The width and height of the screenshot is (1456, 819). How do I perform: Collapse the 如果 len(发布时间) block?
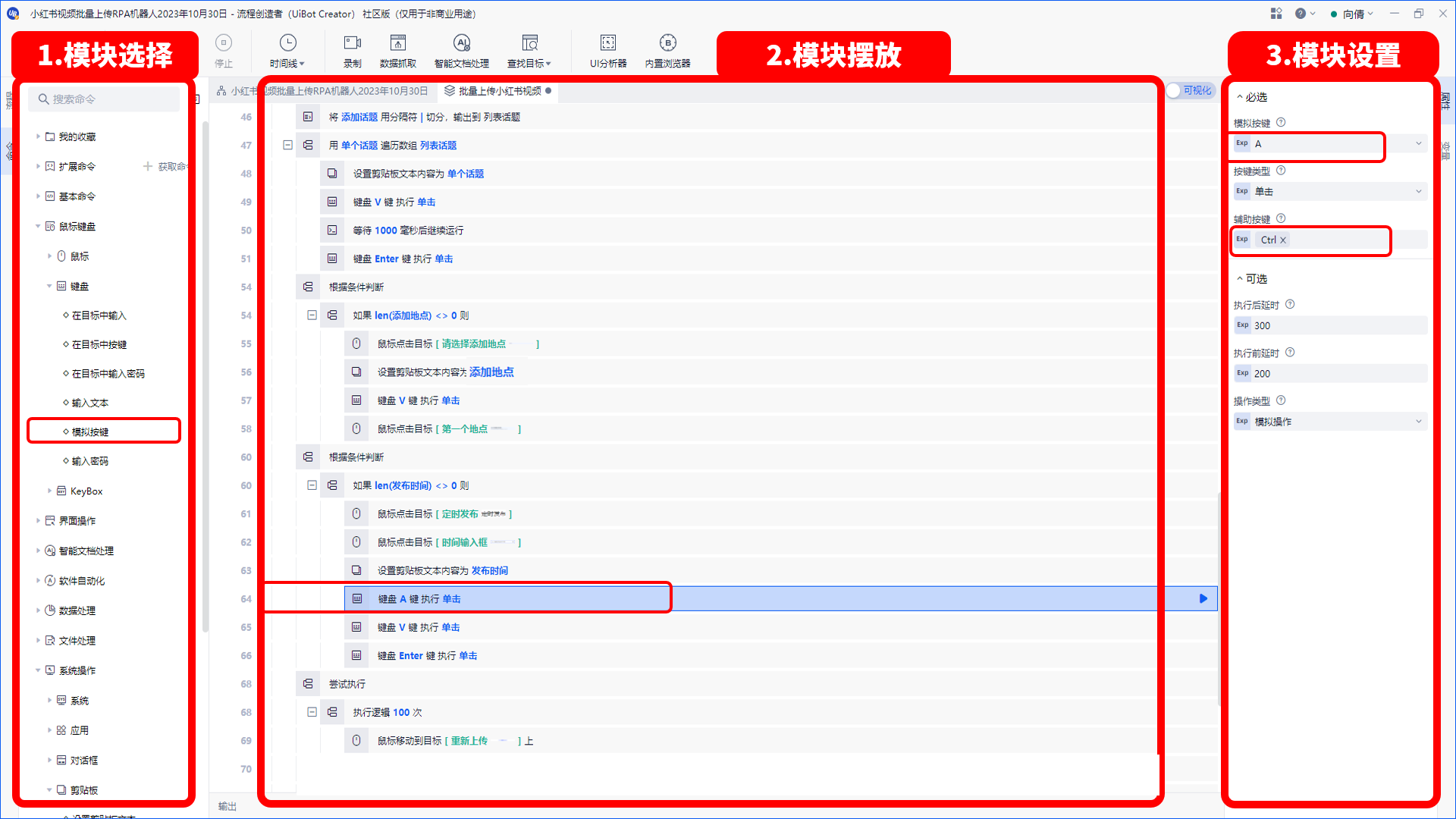312,485
